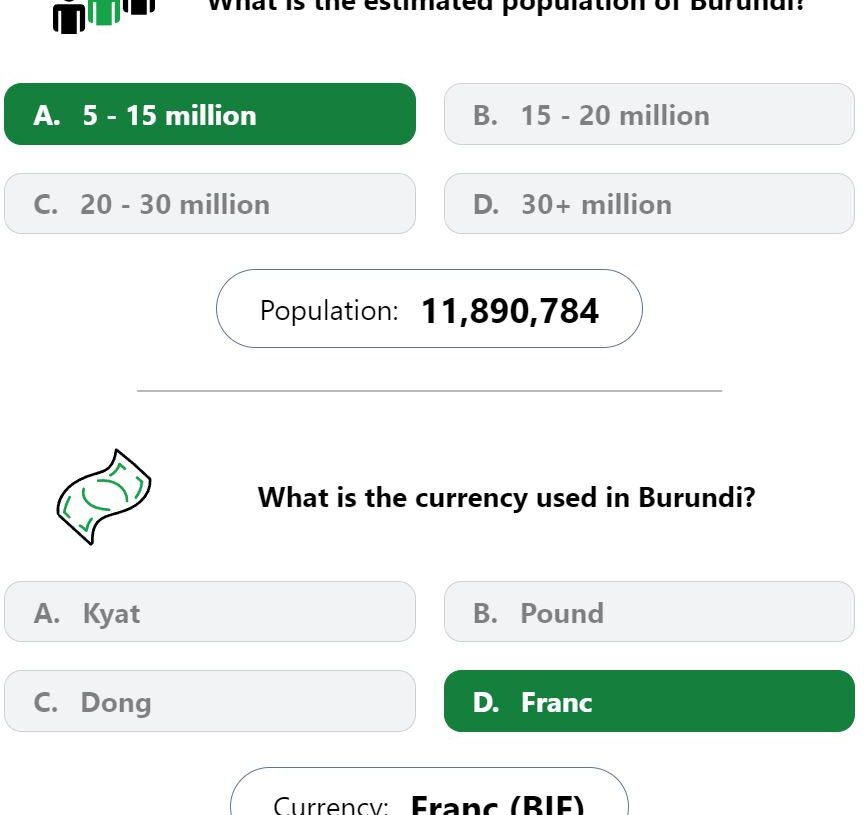865x815 pixels.
Task: Click the green person figure in icon
Action: tap(104, 12)
